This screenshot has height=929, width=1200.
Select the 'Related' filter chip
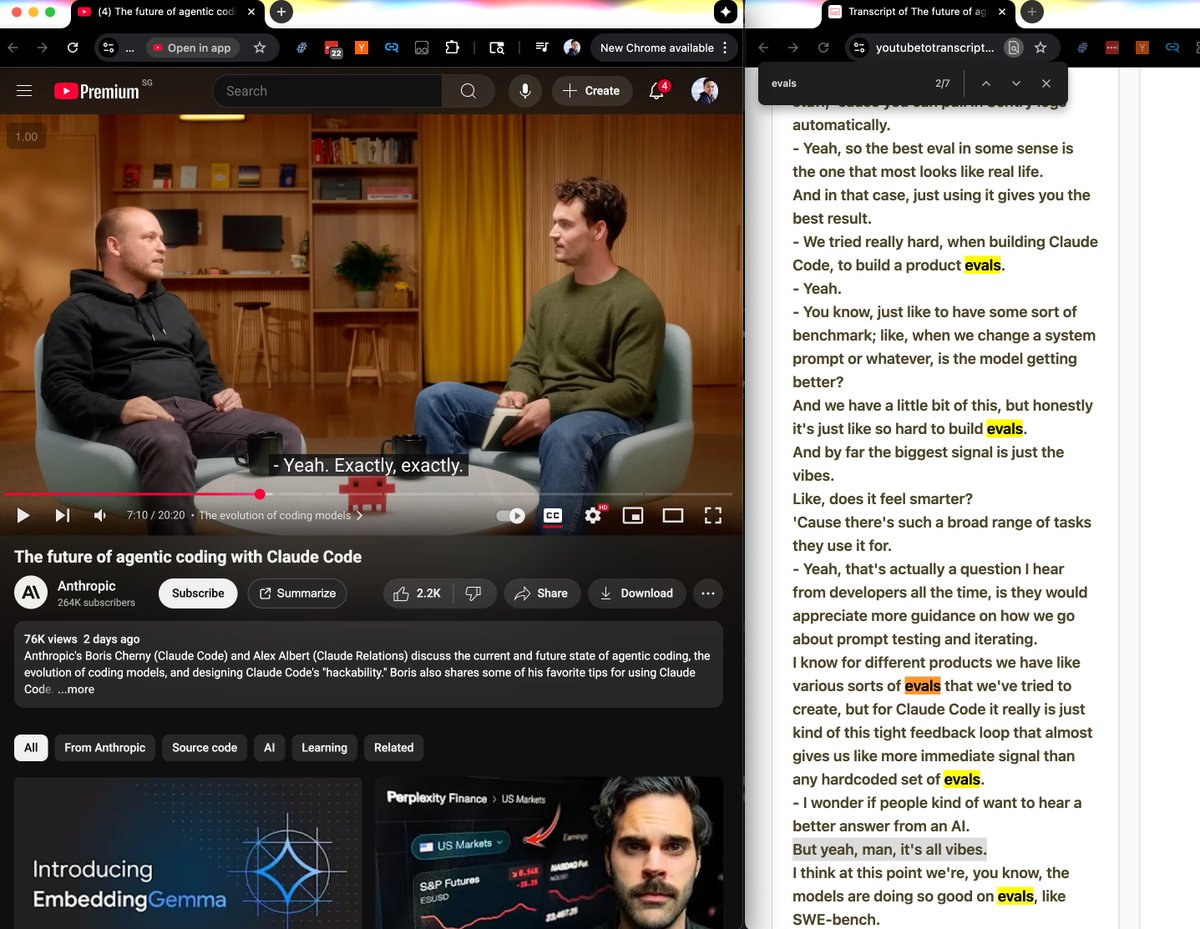coord(394,747)
